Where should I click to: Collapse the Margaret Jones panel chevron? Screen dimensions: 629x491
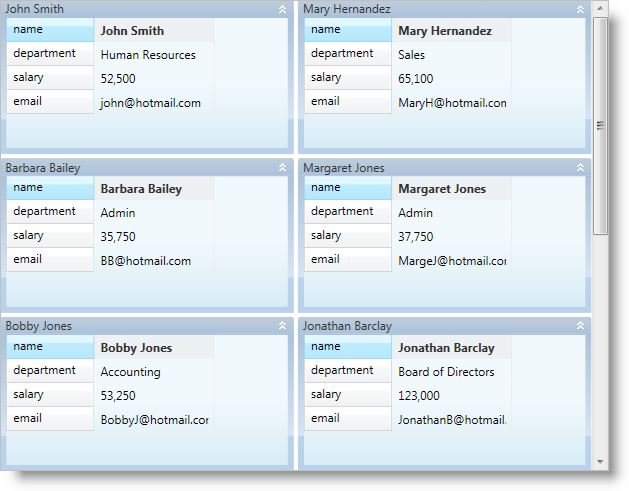pyautogui.click(x=580, y=168)
